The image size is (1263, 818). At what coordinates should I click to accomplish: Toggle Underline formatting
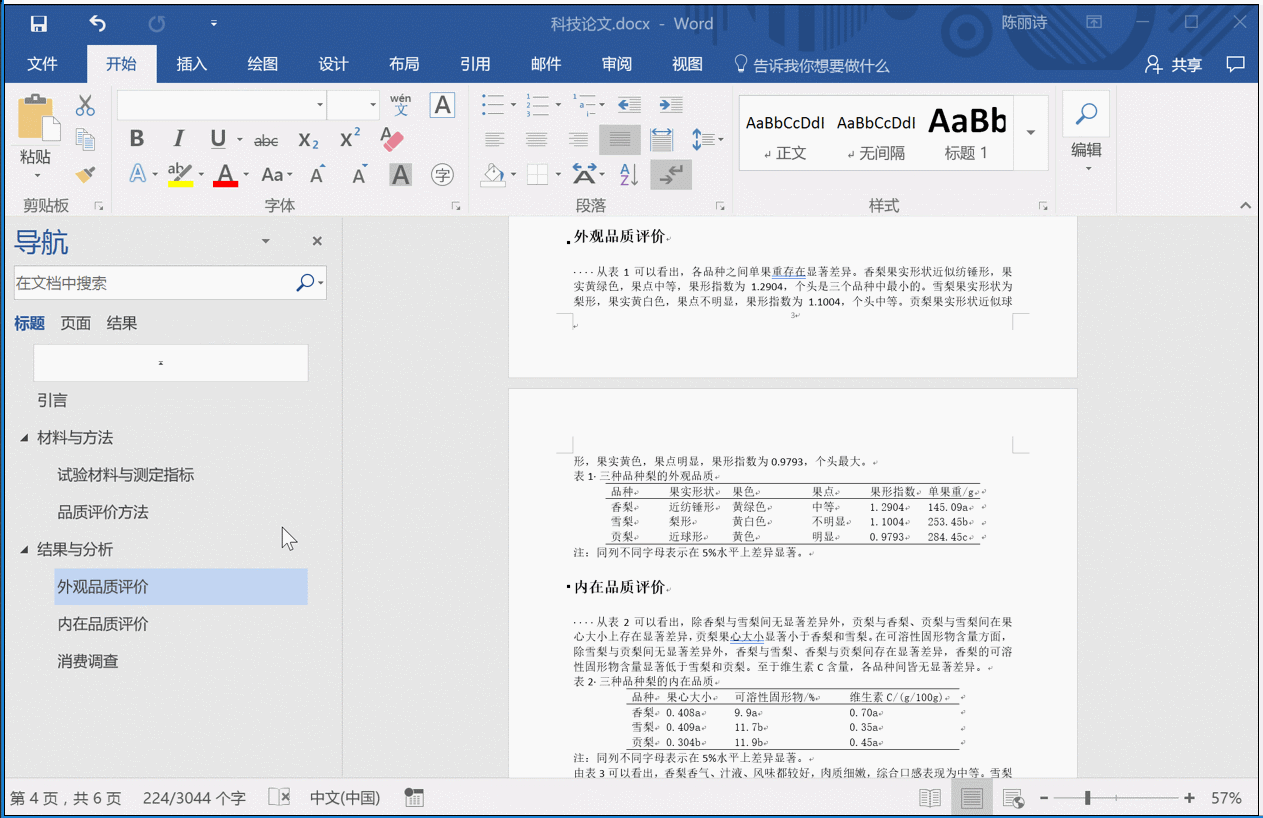pyautogui.click(x=218, y=139)
